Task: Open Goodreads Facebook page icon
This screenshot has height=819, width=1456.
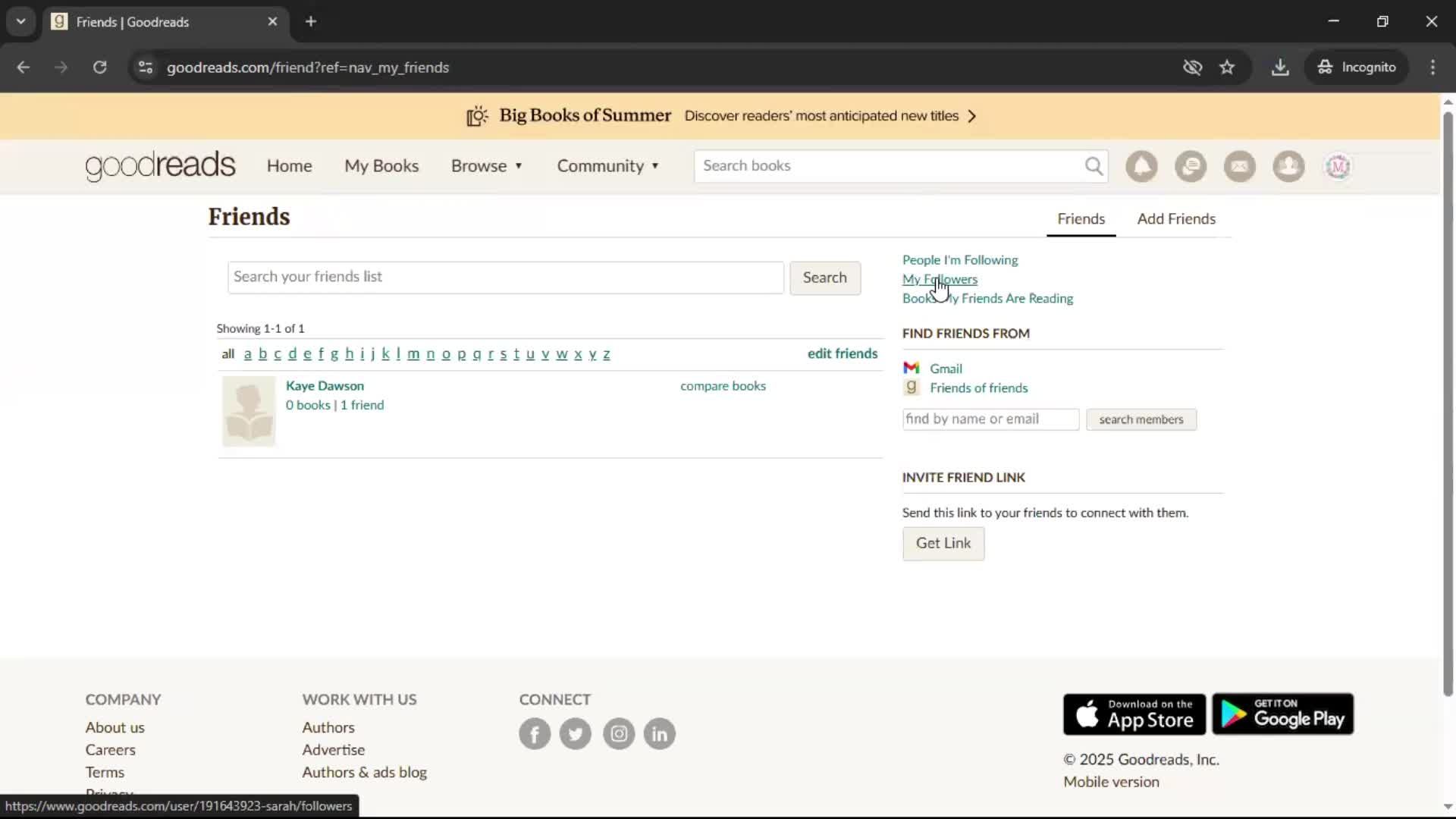Action: click(535, 734)
